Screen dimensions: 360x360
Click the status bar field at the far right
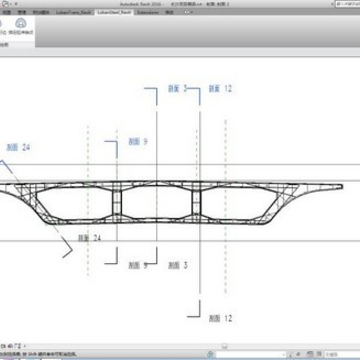[x=342, y=354]
